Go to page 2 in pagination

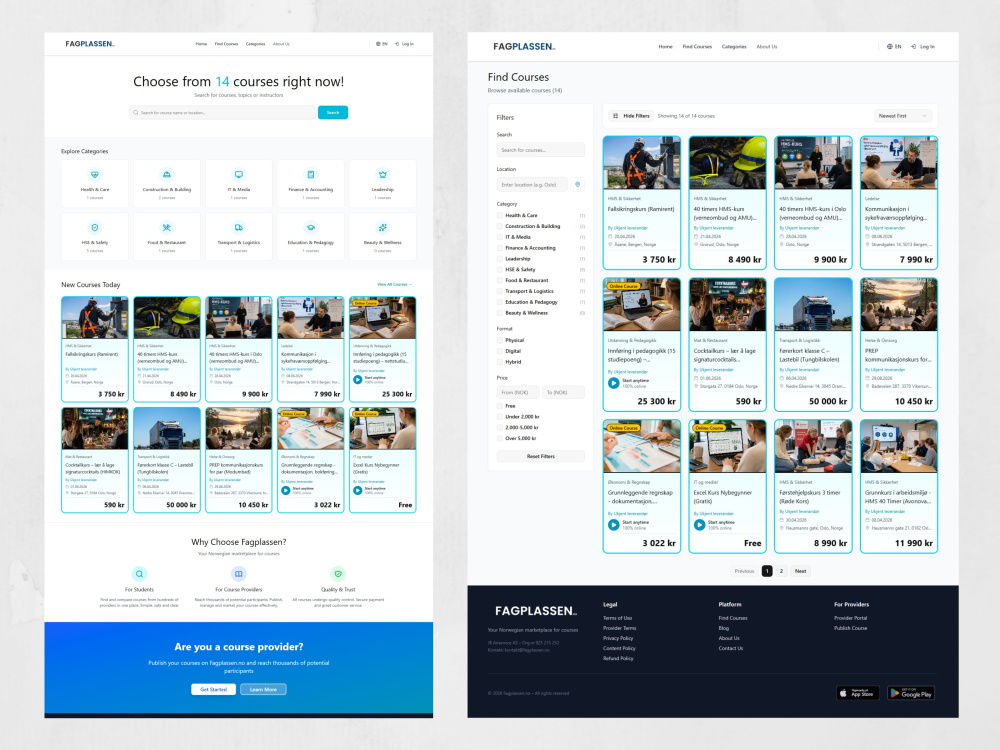tap(781, 571)
